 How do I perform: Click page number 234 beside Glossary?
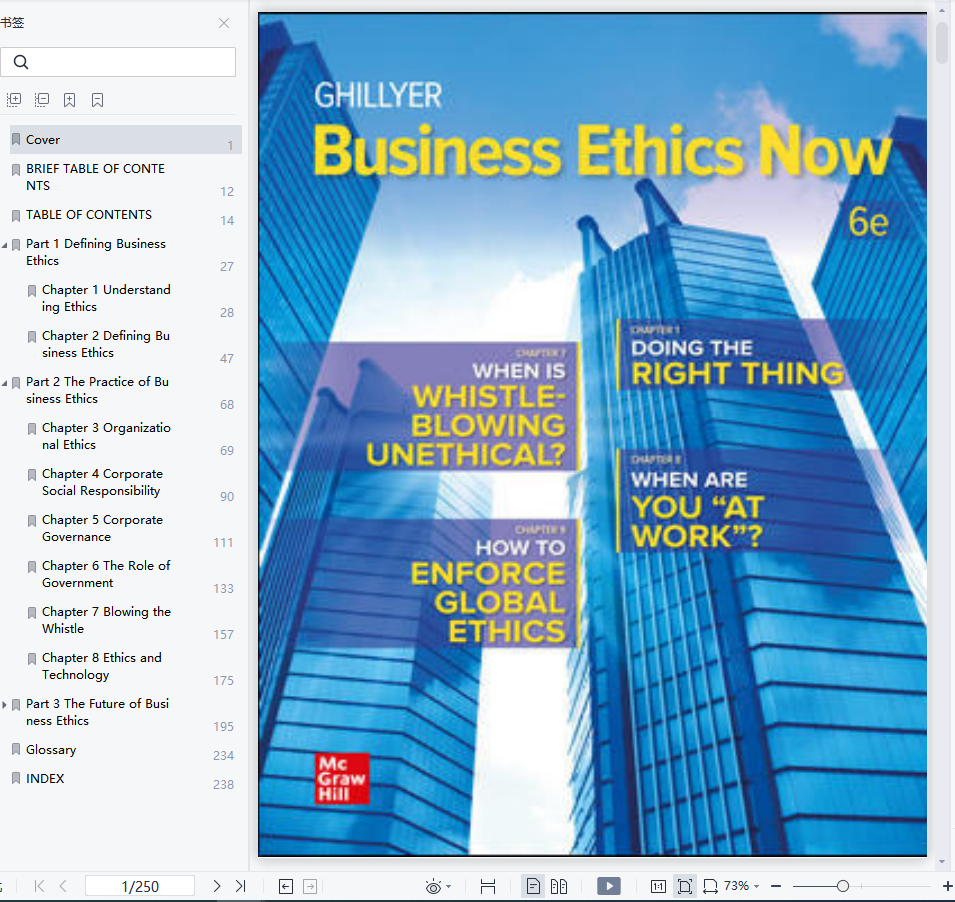pos(224,756)
